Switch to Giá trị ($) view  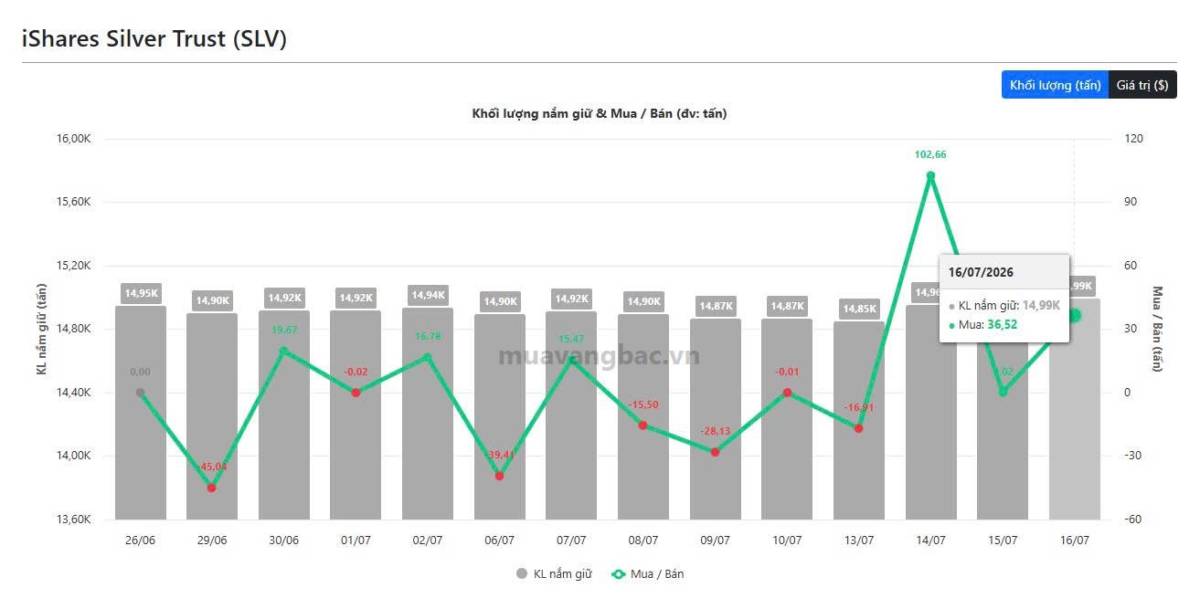1143,85
